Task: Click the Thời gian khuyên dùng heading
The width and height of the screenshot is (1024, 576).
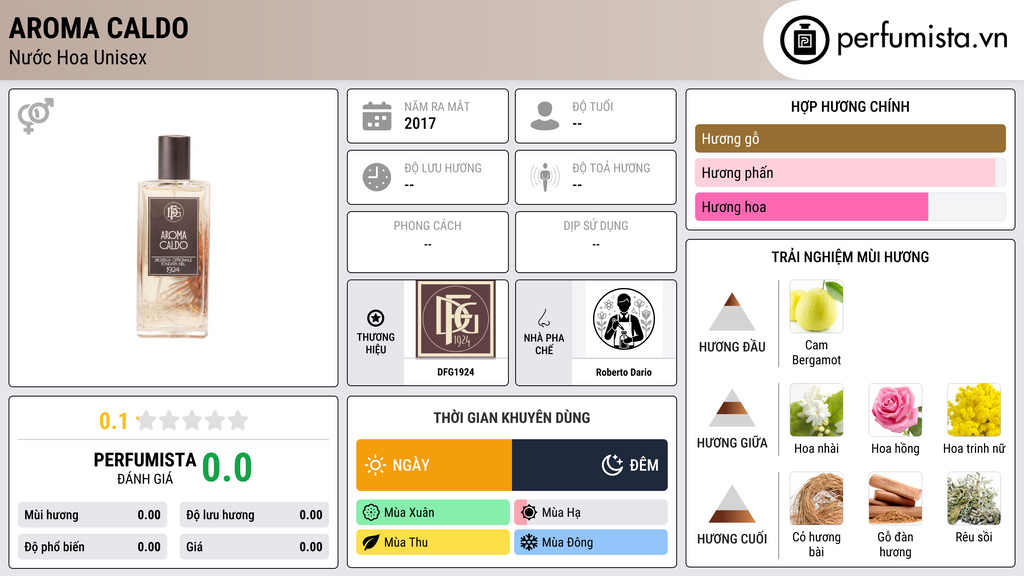Action: 512,417
